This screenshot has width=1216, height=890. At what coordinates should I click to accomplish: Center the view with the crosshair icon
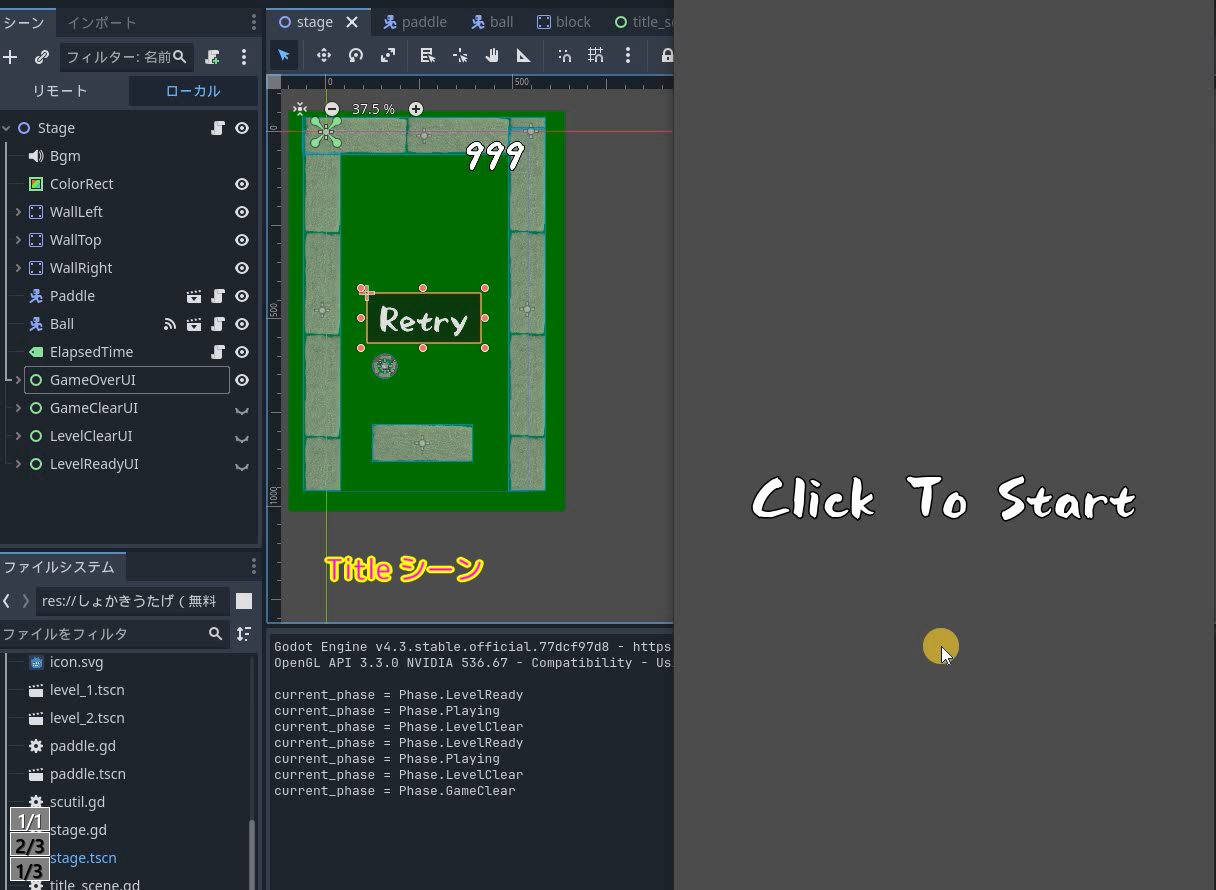coord(300,109)
